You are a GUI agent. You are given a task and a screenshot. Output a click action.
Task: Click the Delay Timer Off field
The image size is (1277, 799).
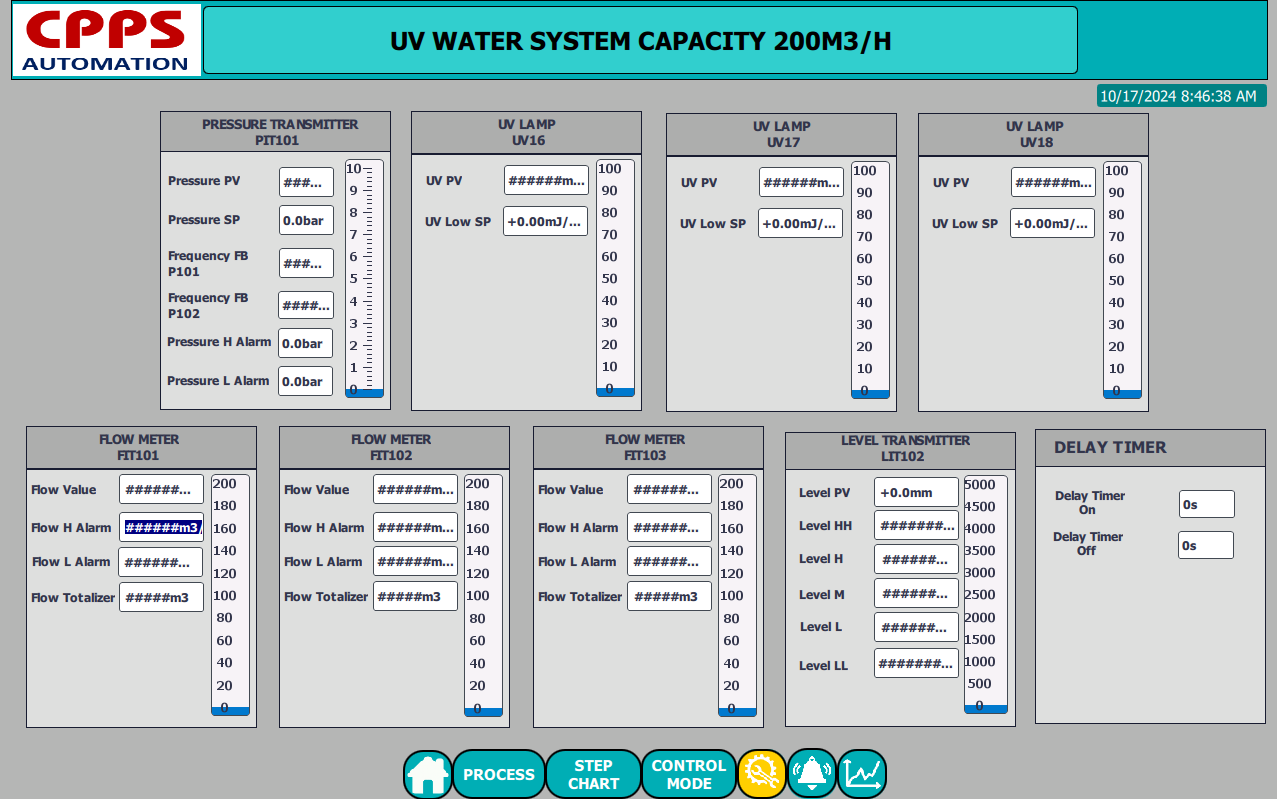pyautogui.click(x=1205, y=545)
